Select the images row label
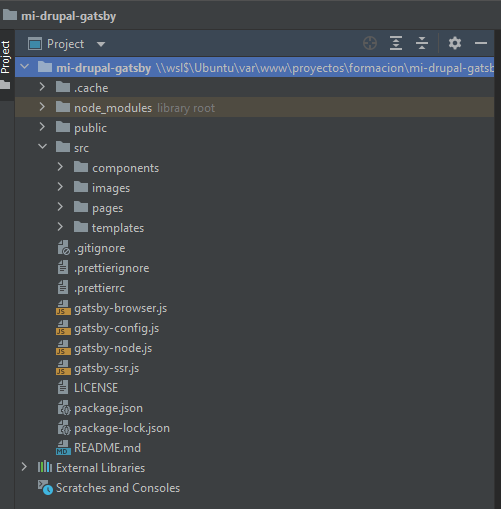Screen dimensions: 501x509 pyautogui.click(x=111, y=188)
